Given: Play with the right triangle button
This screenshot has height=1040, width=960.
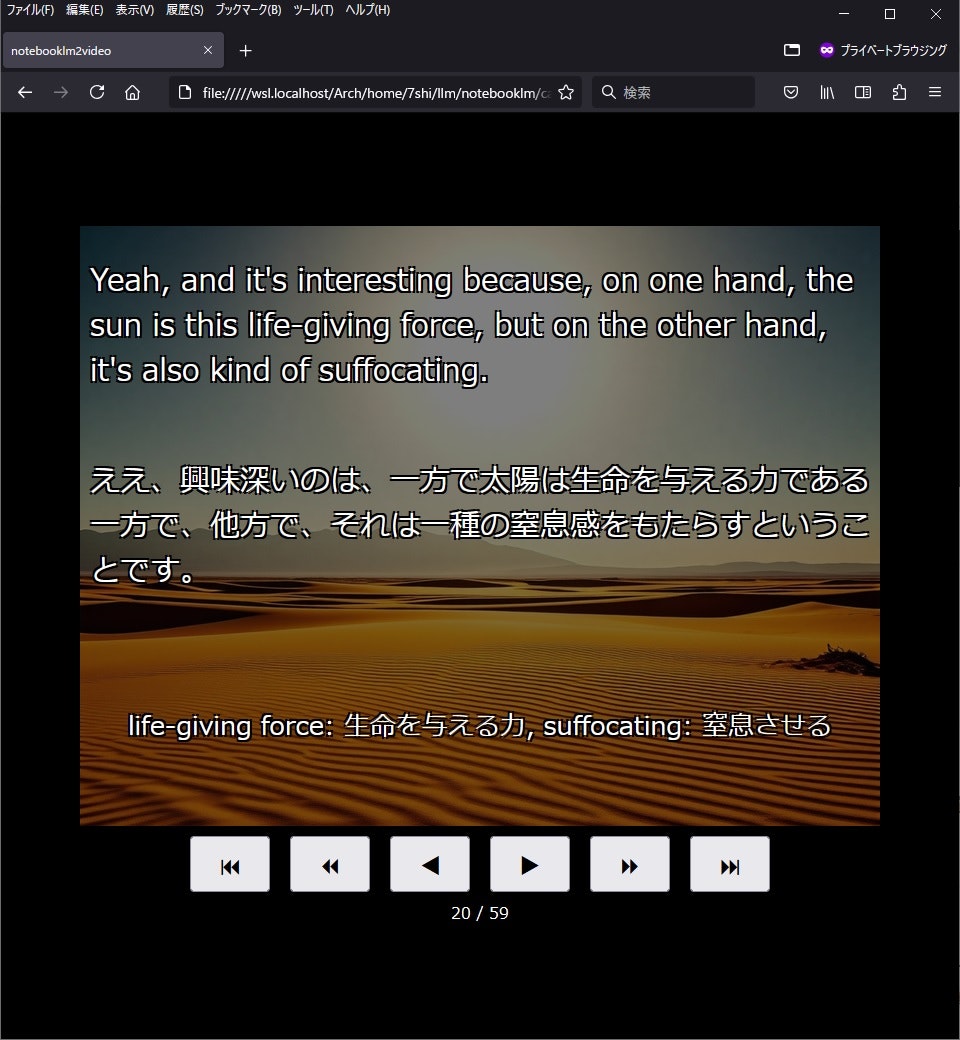Looking at the screenshot, I should (529, 864).
